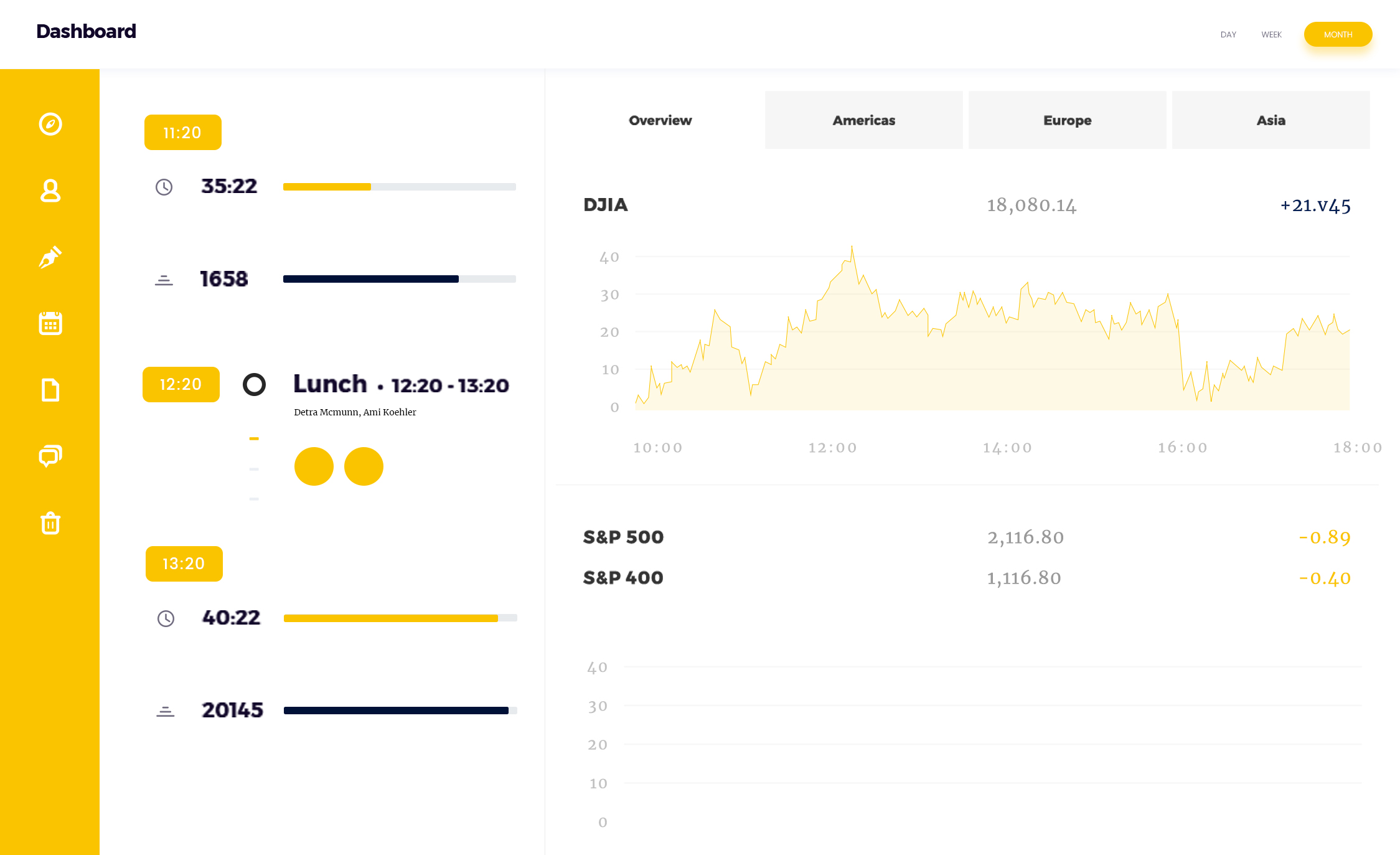The image size is (1400, 855).
Task: Click the clock icon beside 40:22
Action: pyautogui.click(x=166, y=618)
